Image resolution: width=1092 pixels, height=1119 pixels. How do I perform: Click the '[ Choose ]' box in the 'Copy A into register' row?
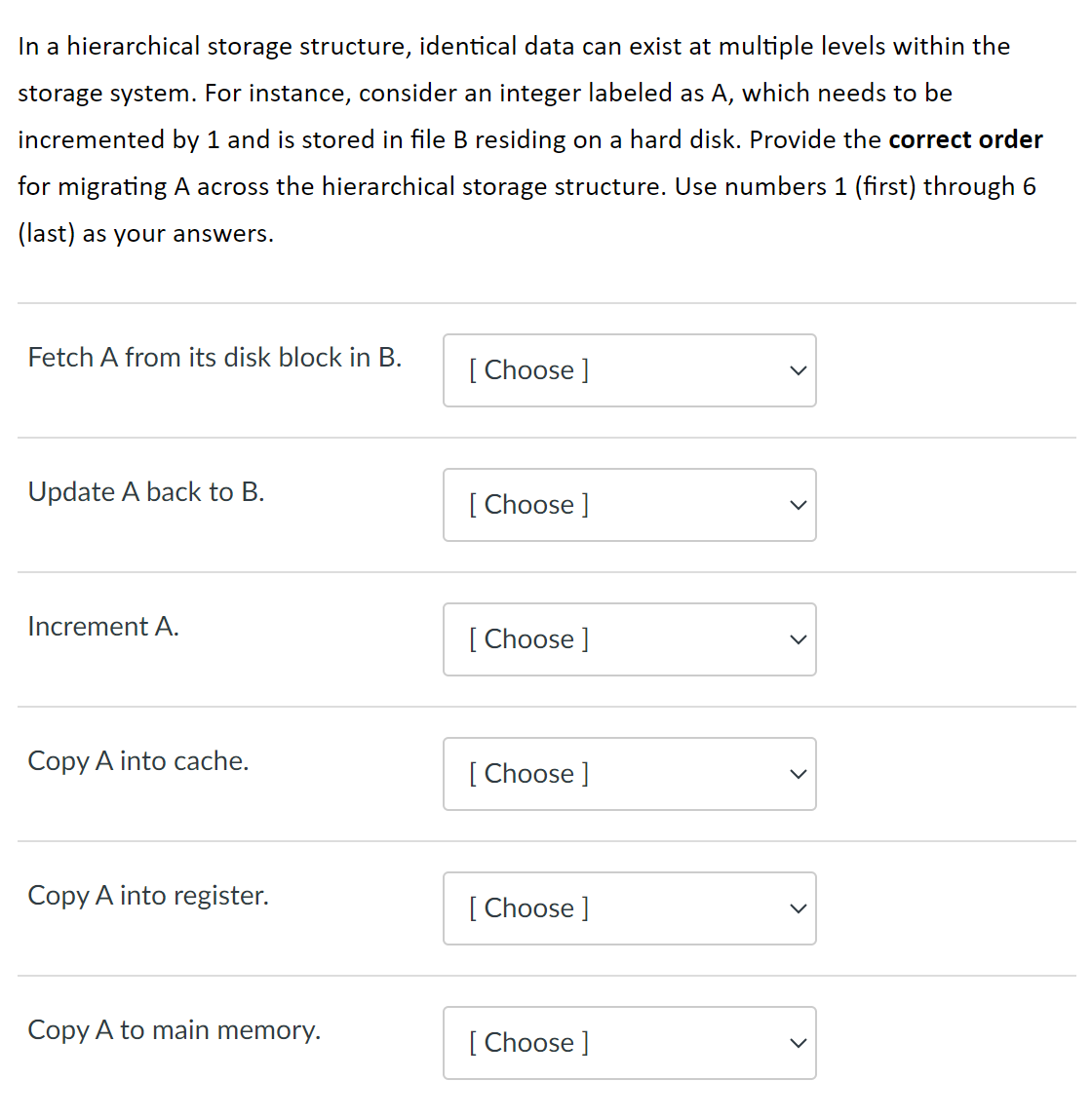pyautogui.click(x=629, y=908)
